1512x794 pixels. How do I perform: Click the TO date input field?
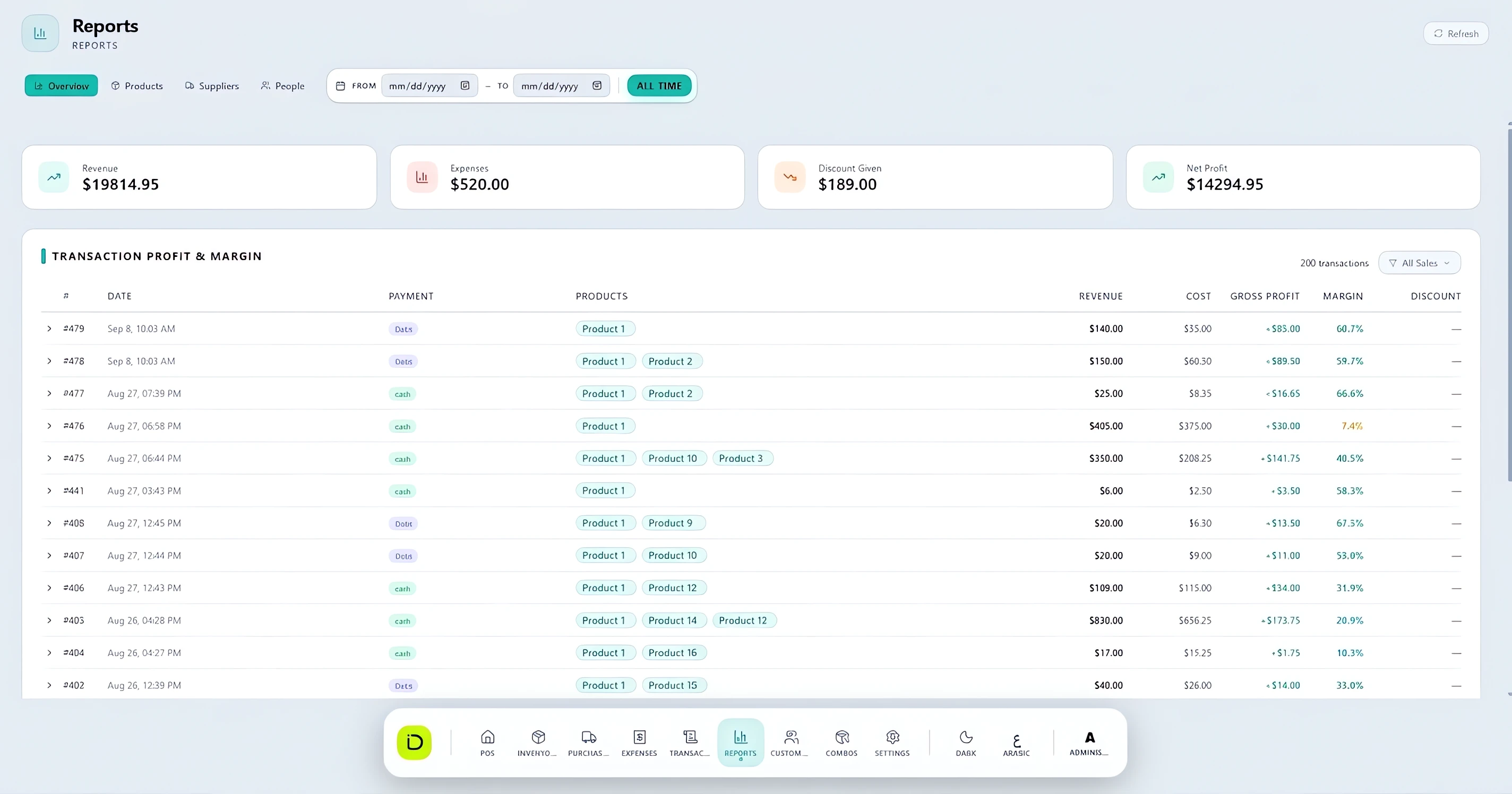pos(561,85)
